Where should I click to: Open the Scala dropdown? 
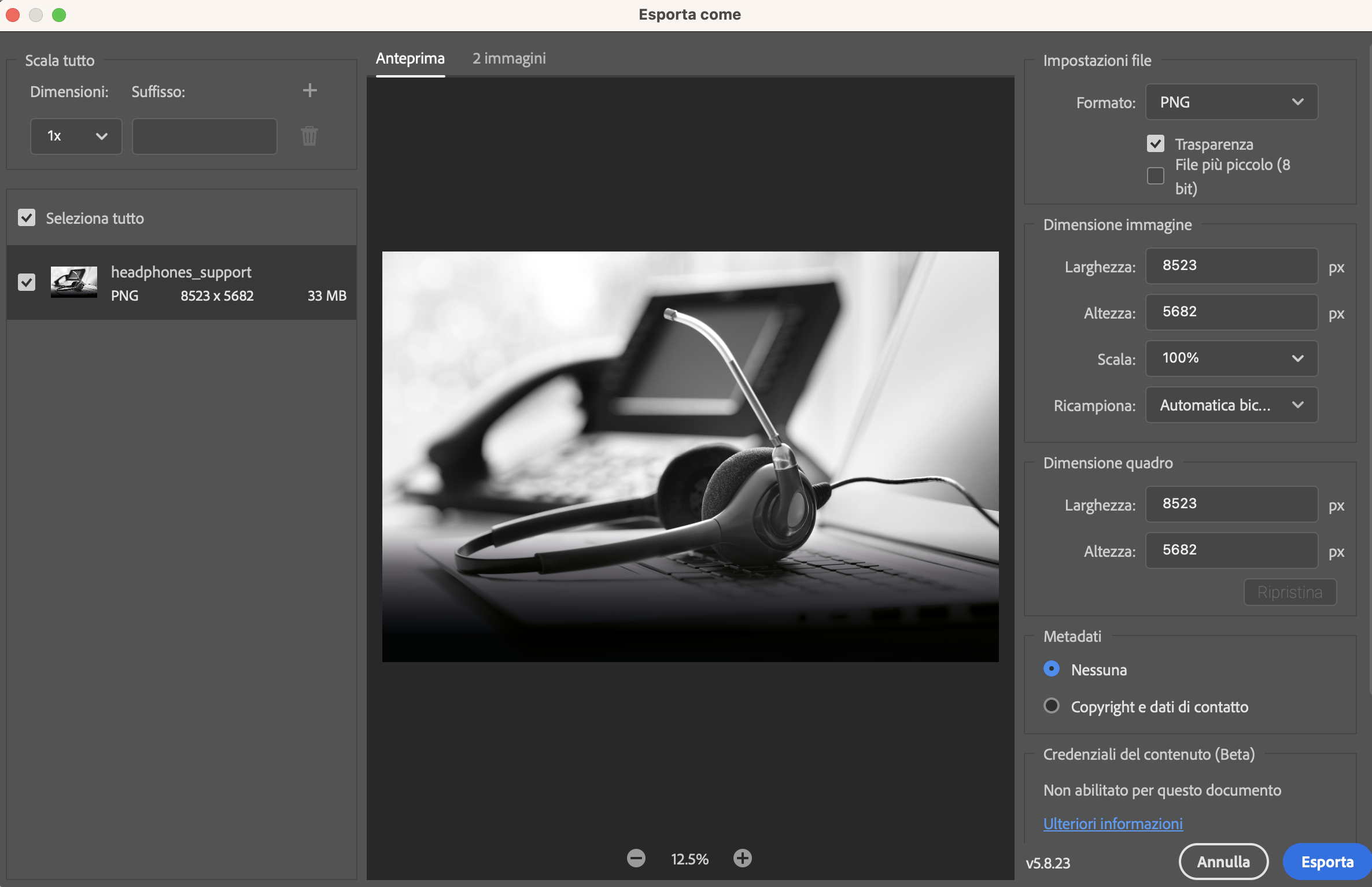(x=1231, y=358)
